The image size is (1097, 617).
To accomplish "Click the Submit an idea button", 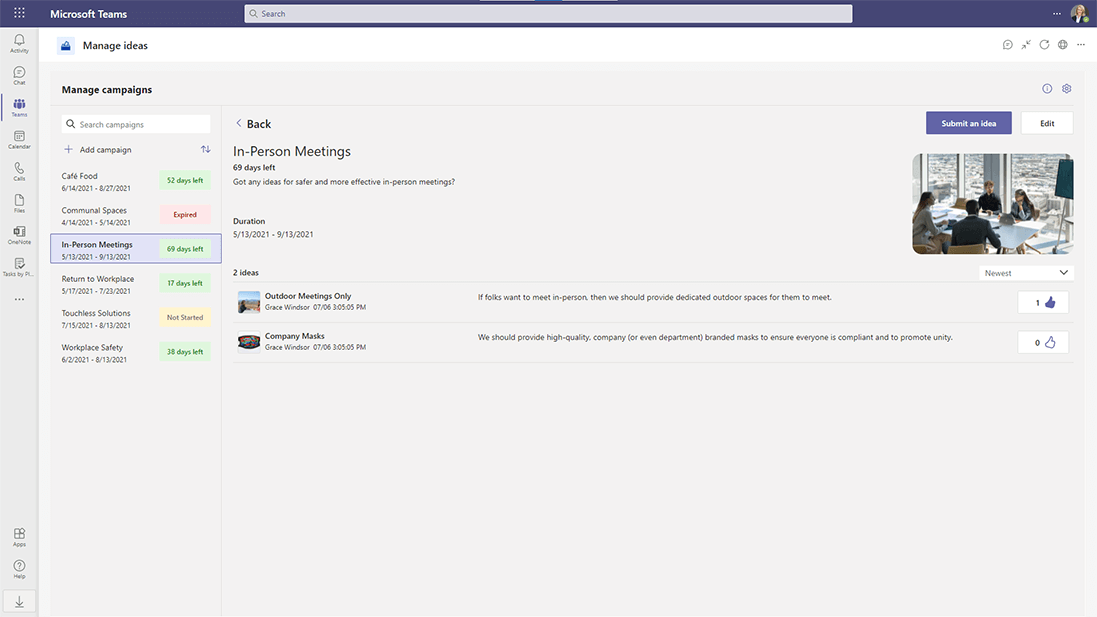I will (x=968, y=123).
